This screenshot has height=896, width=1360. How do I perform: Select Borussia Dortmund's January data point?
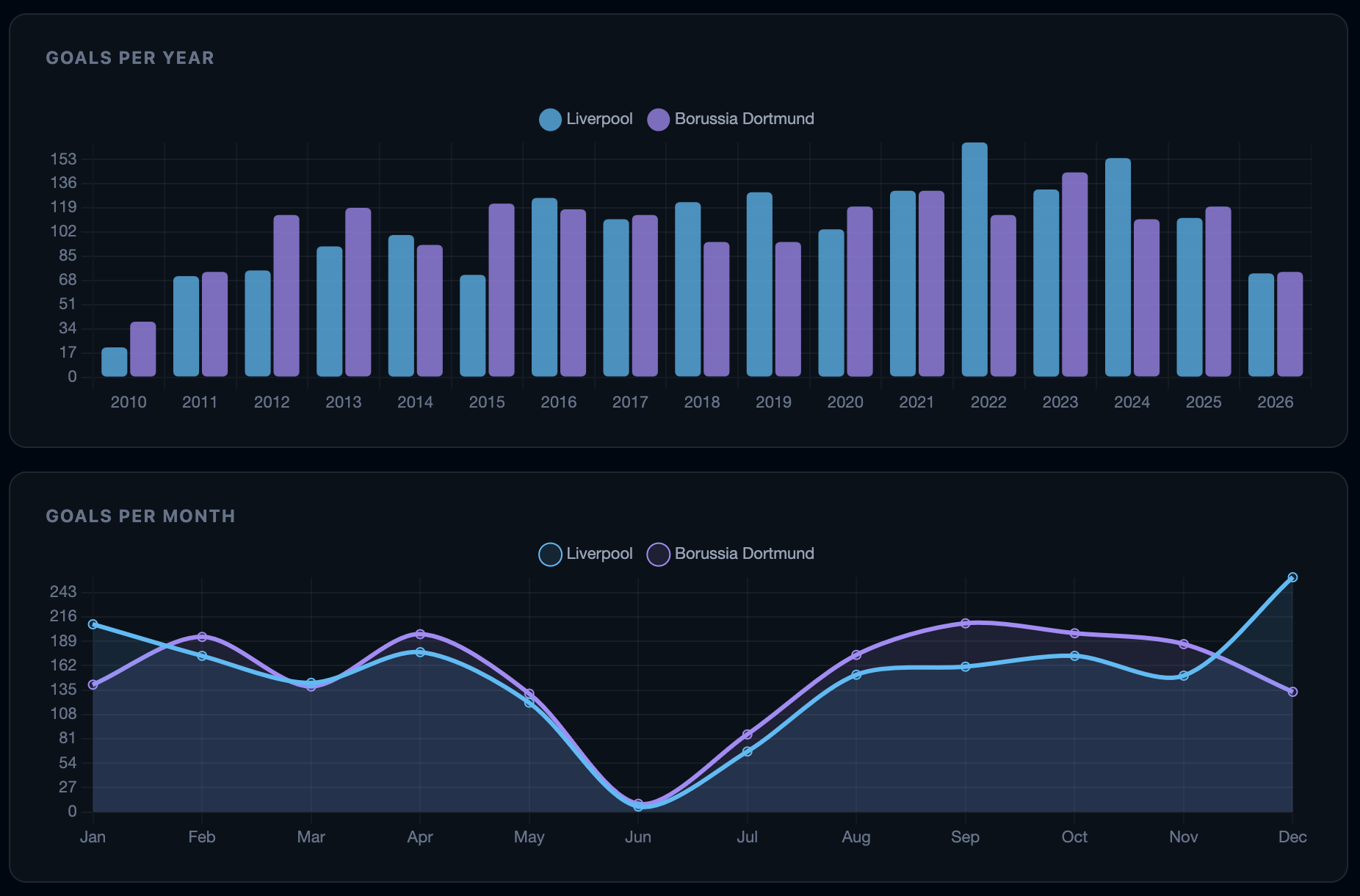coord(93,684)
